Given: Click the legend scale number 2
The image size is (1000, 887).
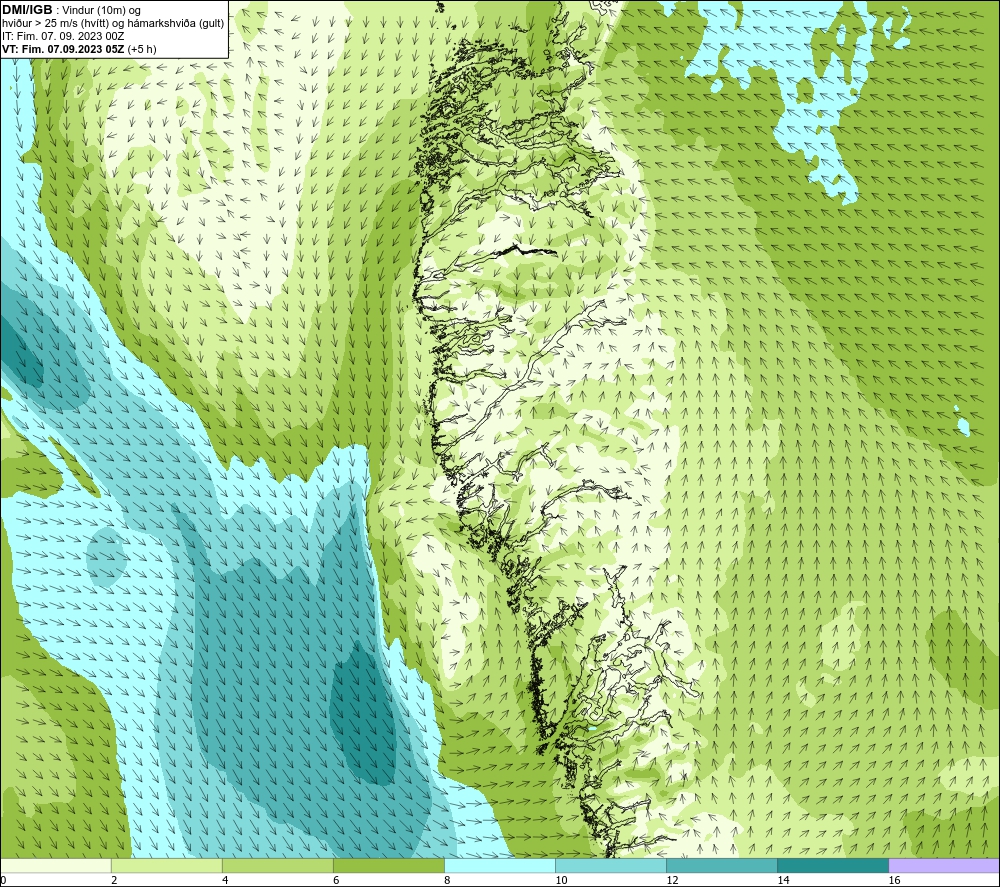Looking at the screenshot, I should (x=114, y=880).
